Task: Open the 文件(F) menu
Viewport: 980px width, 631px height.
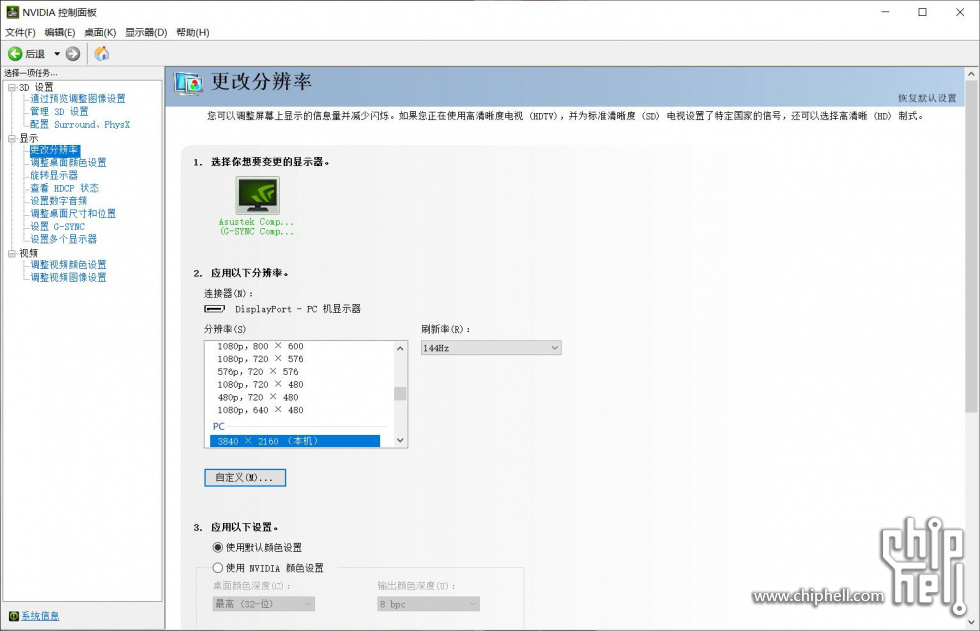Action: 20,32
